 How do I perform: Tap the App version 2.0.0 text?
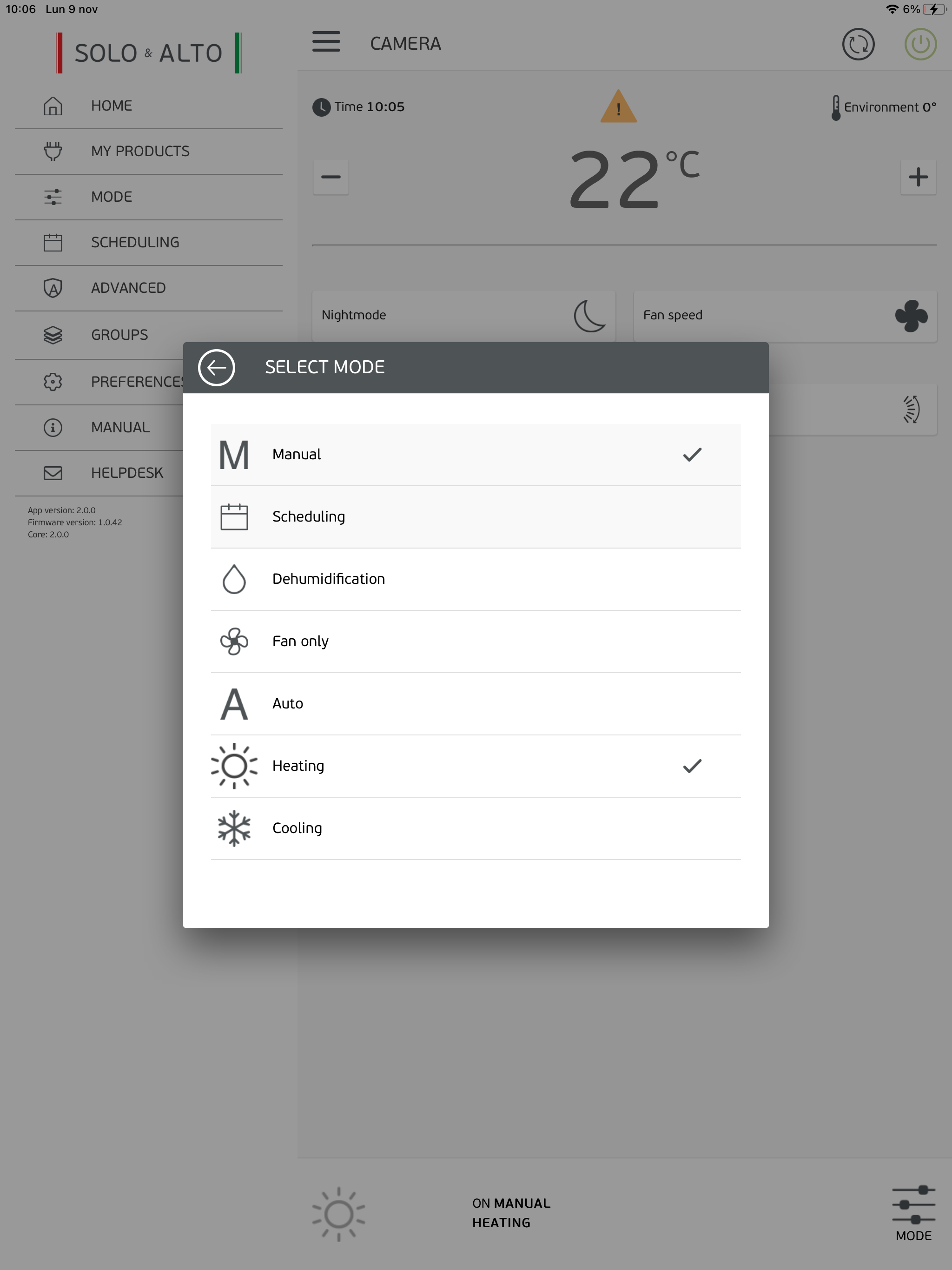(62, 510)
